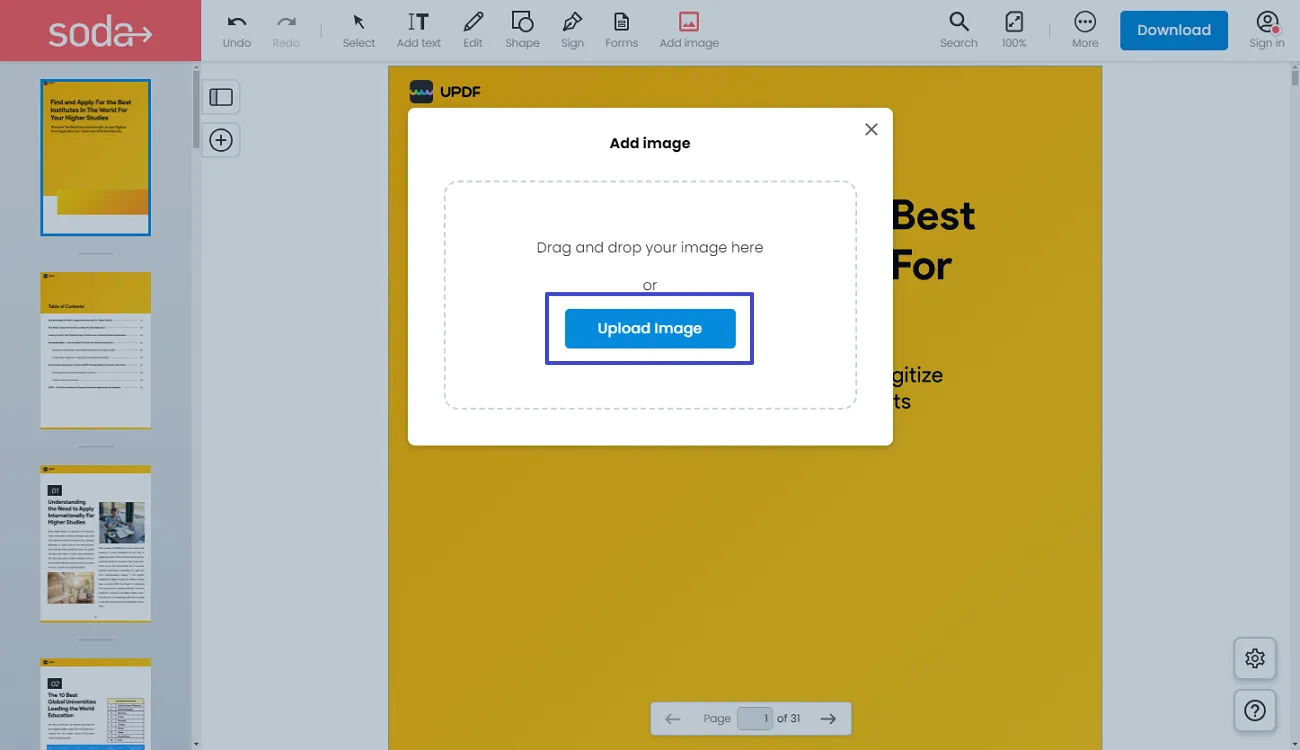Open the chapter 02 page thumbnail
Viewport: 1300px width, 750px height.
(96, 704)
